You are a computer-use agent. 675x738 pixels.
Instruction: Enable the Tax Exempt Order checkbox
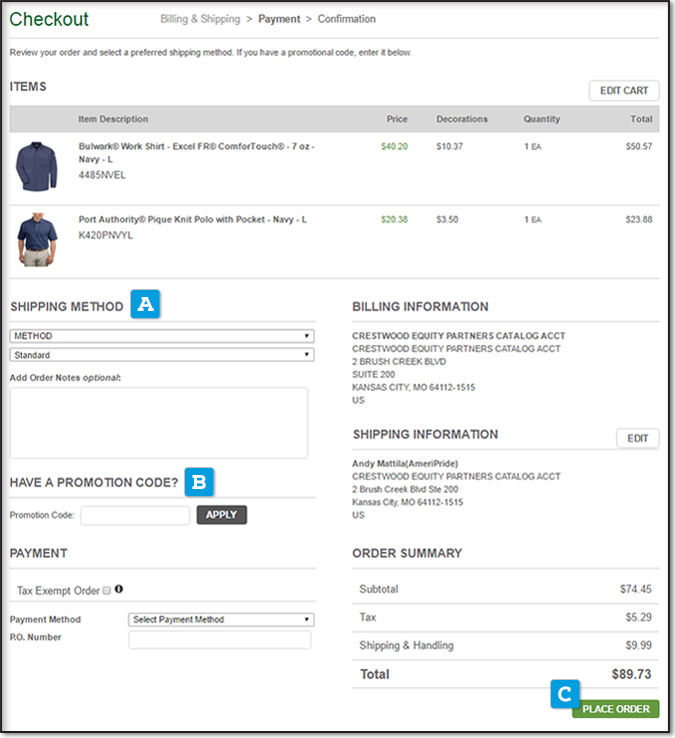pos(107,590)
